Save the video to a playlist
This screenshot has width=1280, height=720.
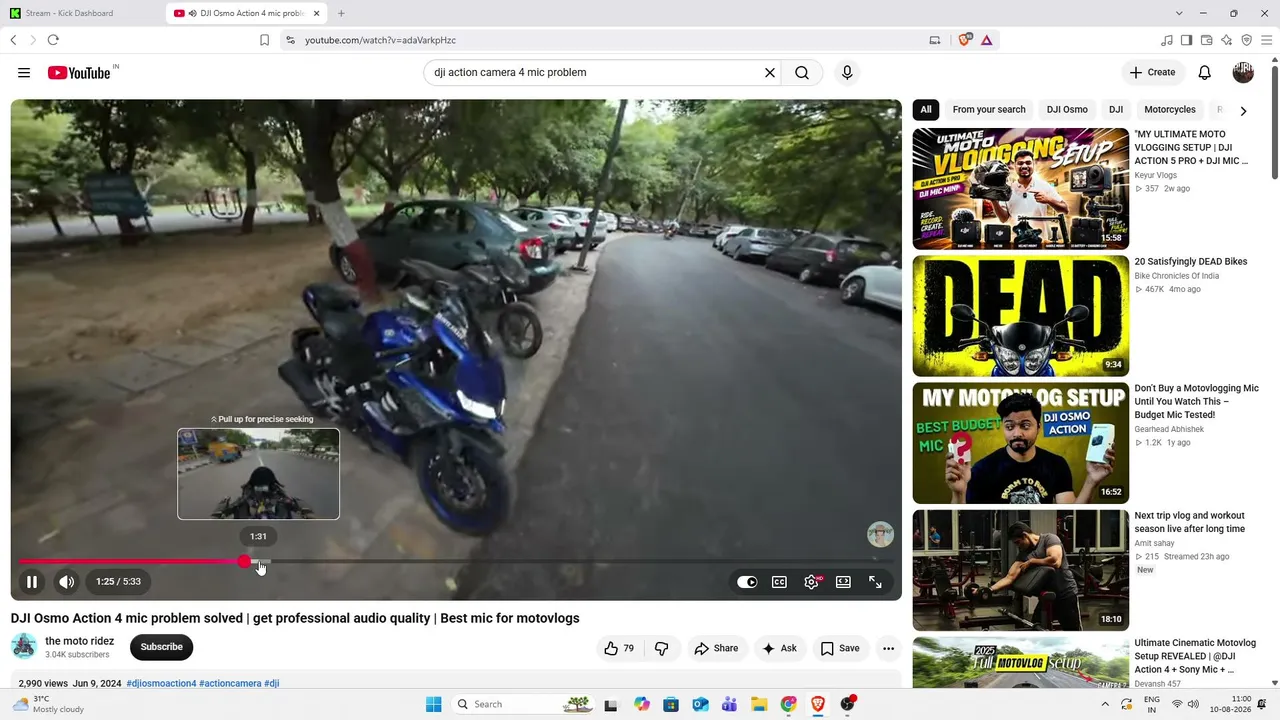coord(840,648)
